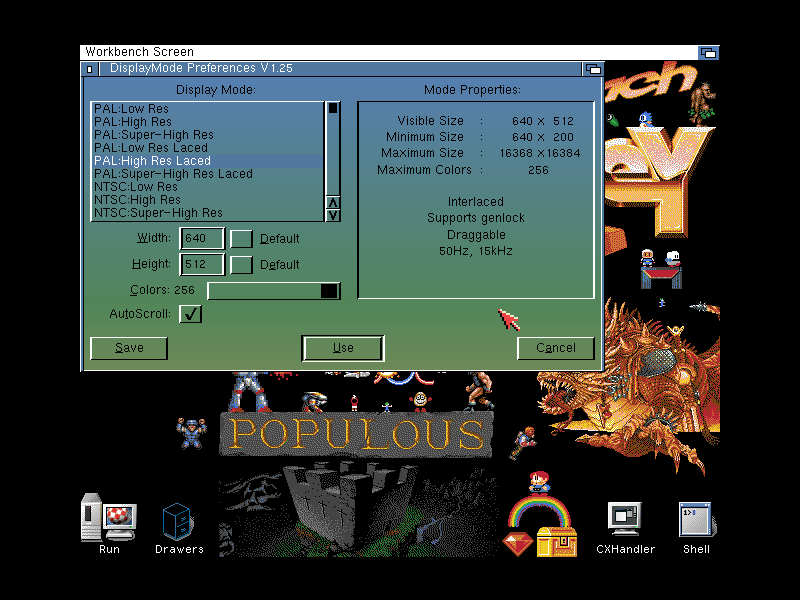Viewport: 800px width, 600px height.
Task: Select PAL:Super-High Res Laced display mode
Action: tap(207, 174)
